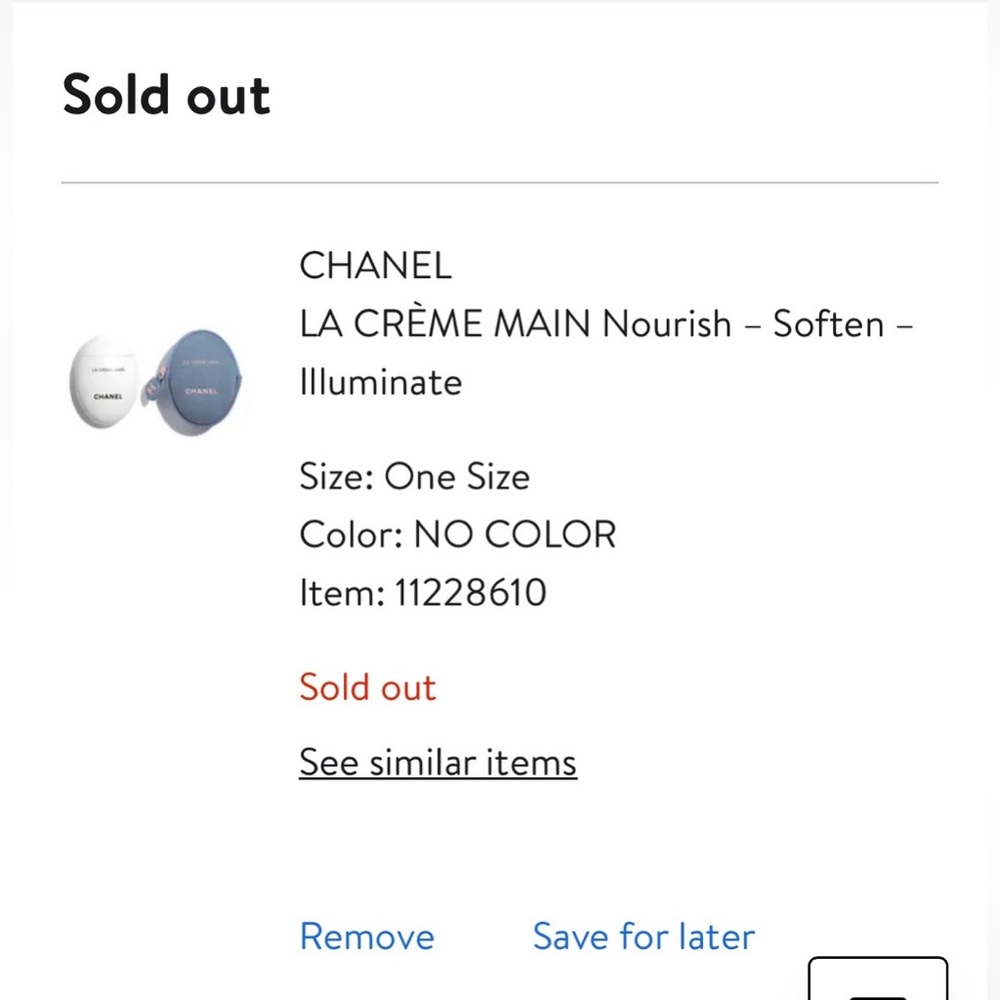
Task: Click the word 'Illuminate' in the title
Action: 380,382
